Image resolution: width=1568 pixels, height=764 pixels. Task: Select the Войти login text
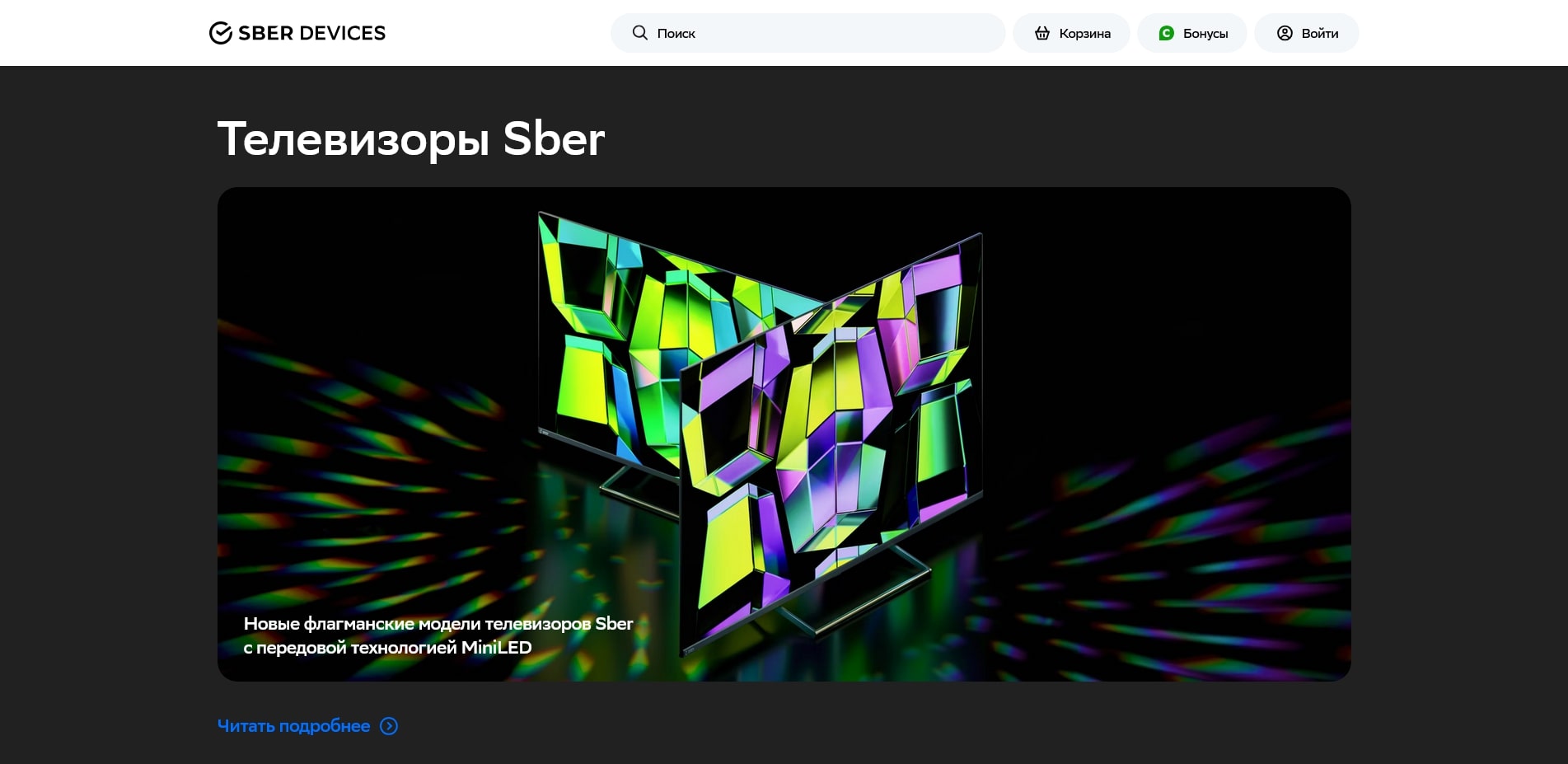coord(1320,34)
